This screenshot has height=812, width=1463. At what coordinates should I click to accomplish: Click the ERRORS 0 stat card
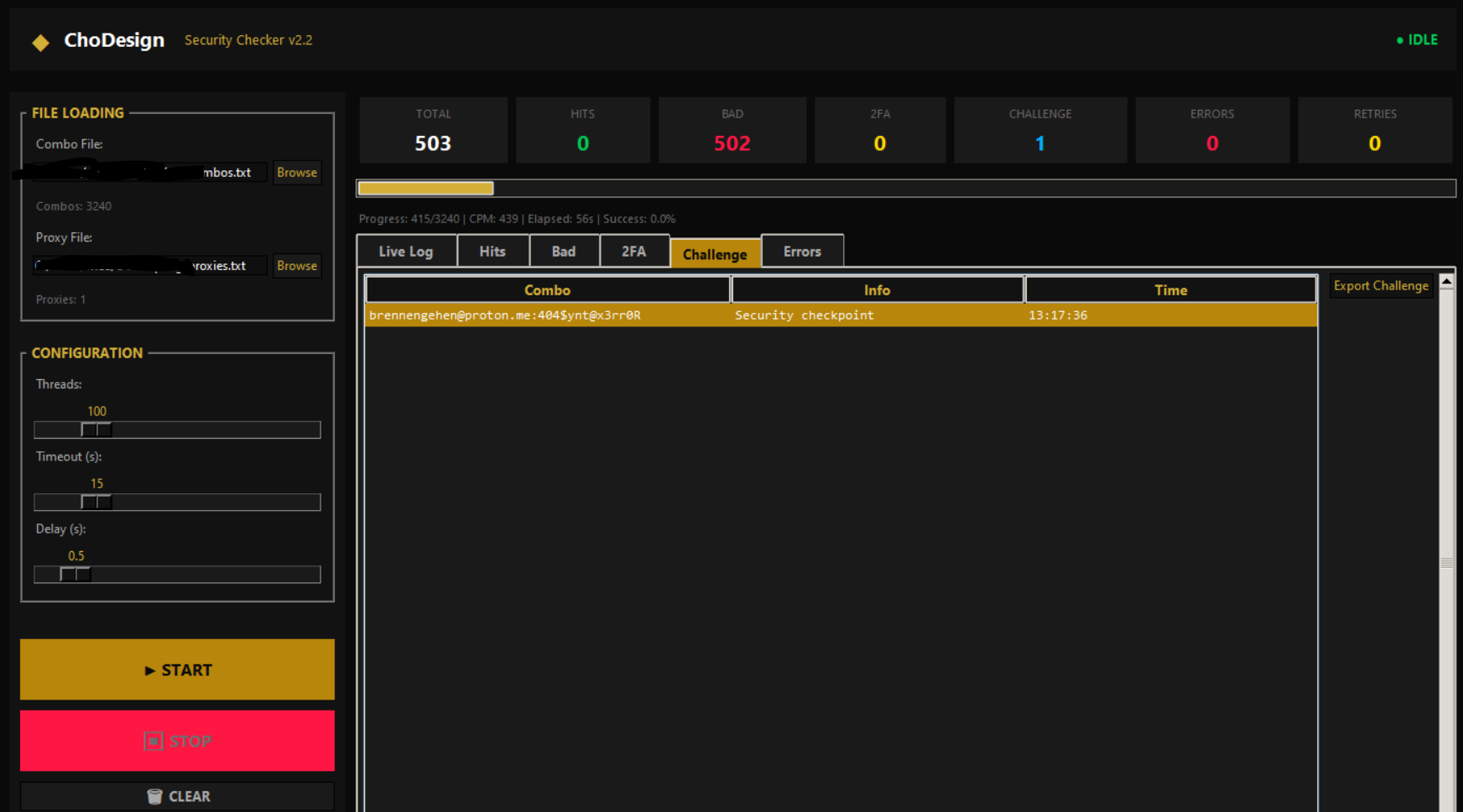(x=1212, y=130)
